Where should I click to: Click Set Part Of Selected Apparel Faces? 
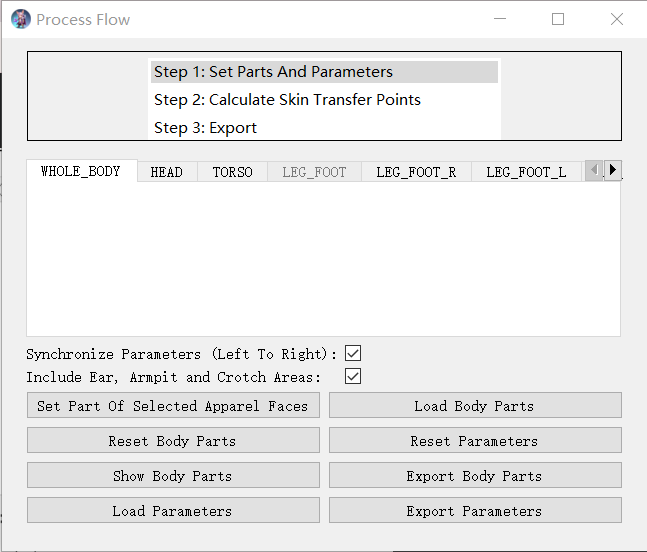pyautogui.click(x=173, y=406)
